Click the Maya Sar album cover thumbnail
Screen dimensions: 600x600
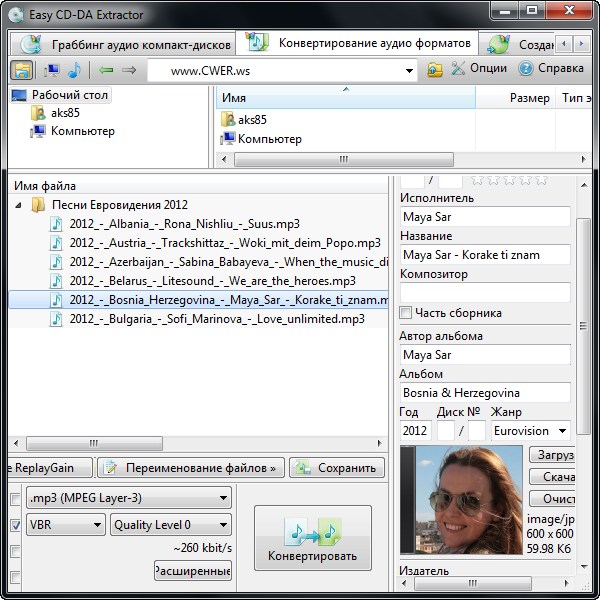(461, 503)
